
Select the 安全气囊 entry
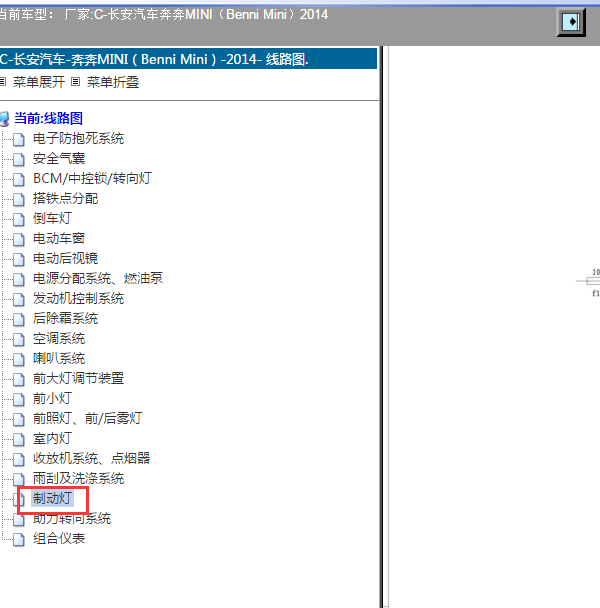[59, 159]
